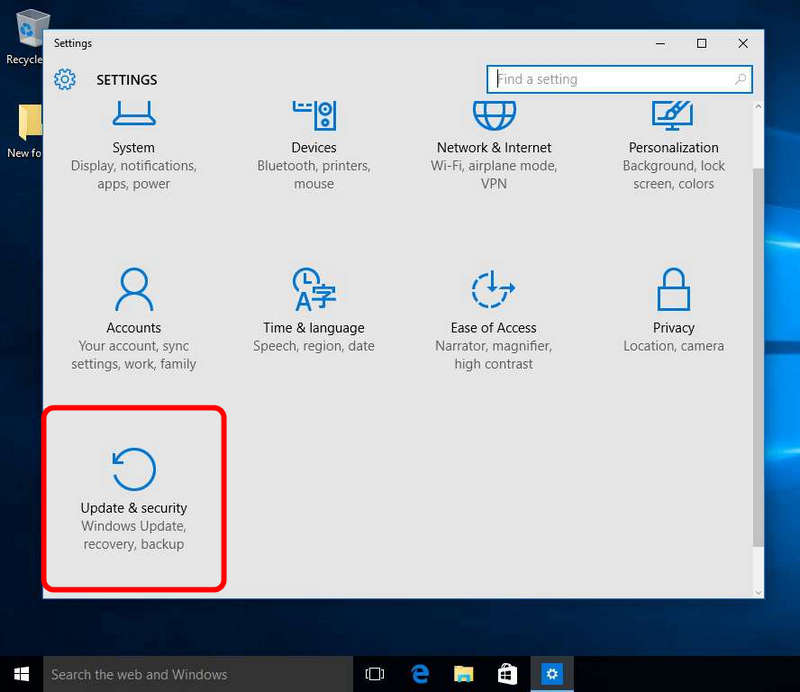Screen dimensions: 800x692
Task: Click 'Background, lock screen, colors' description
Action: click(673, 175)
